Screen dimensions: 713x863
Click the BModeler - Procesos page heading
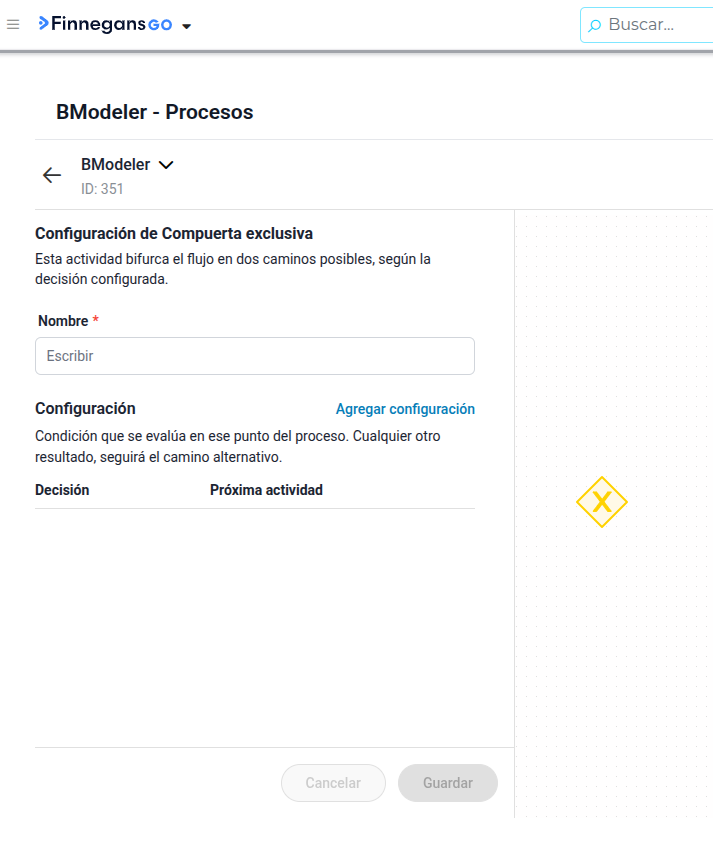[155, 112]
